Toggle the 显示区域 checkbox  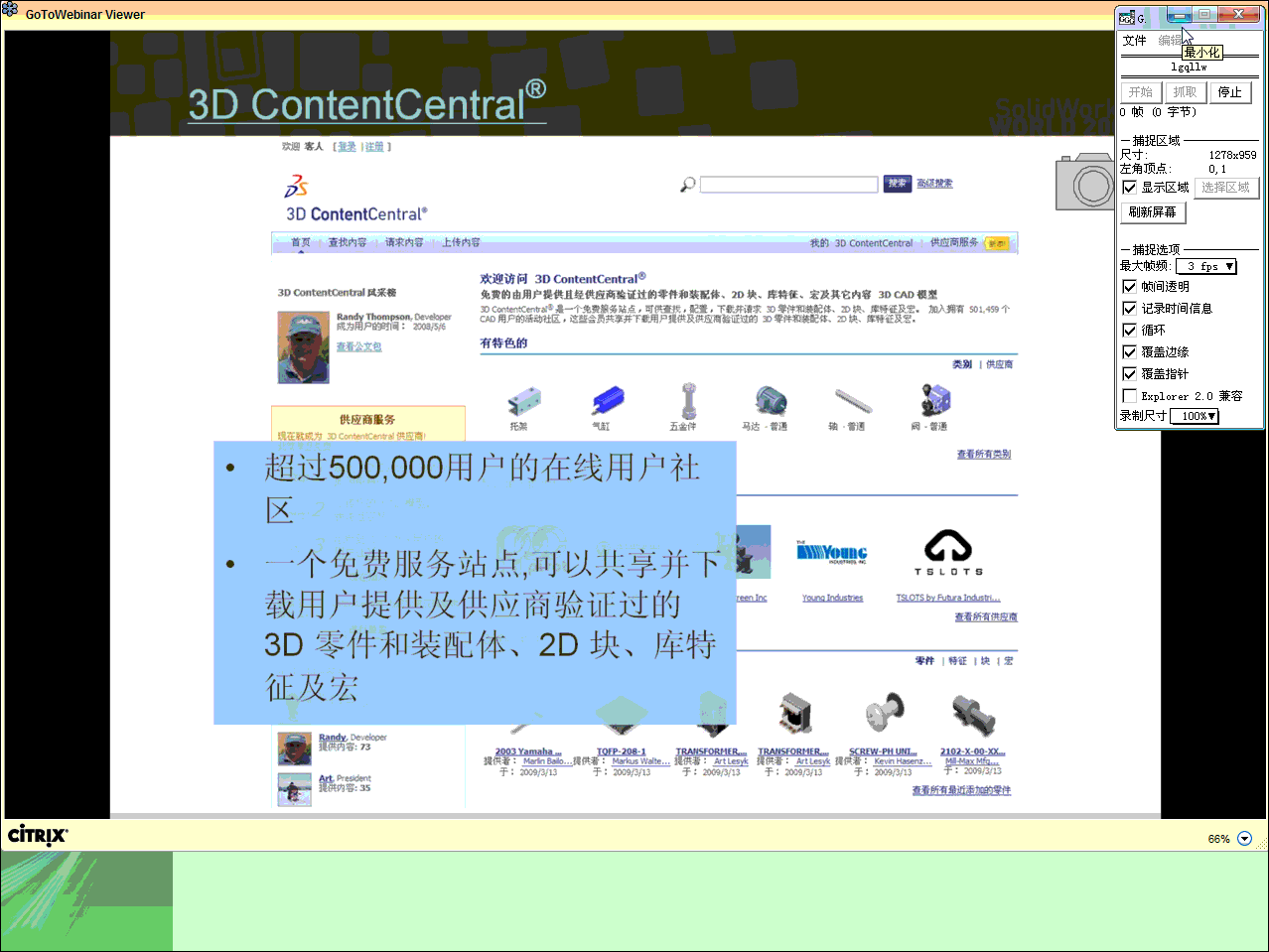tap(1129, 187)
